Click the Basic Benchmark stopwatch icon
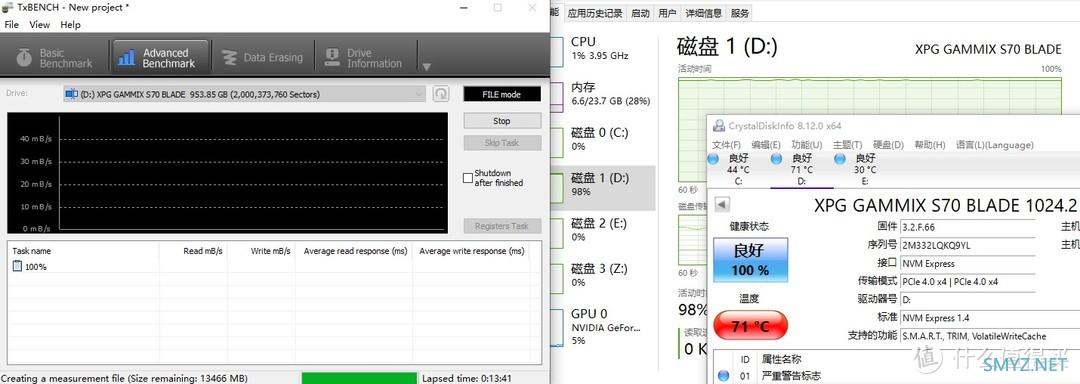 24,58
